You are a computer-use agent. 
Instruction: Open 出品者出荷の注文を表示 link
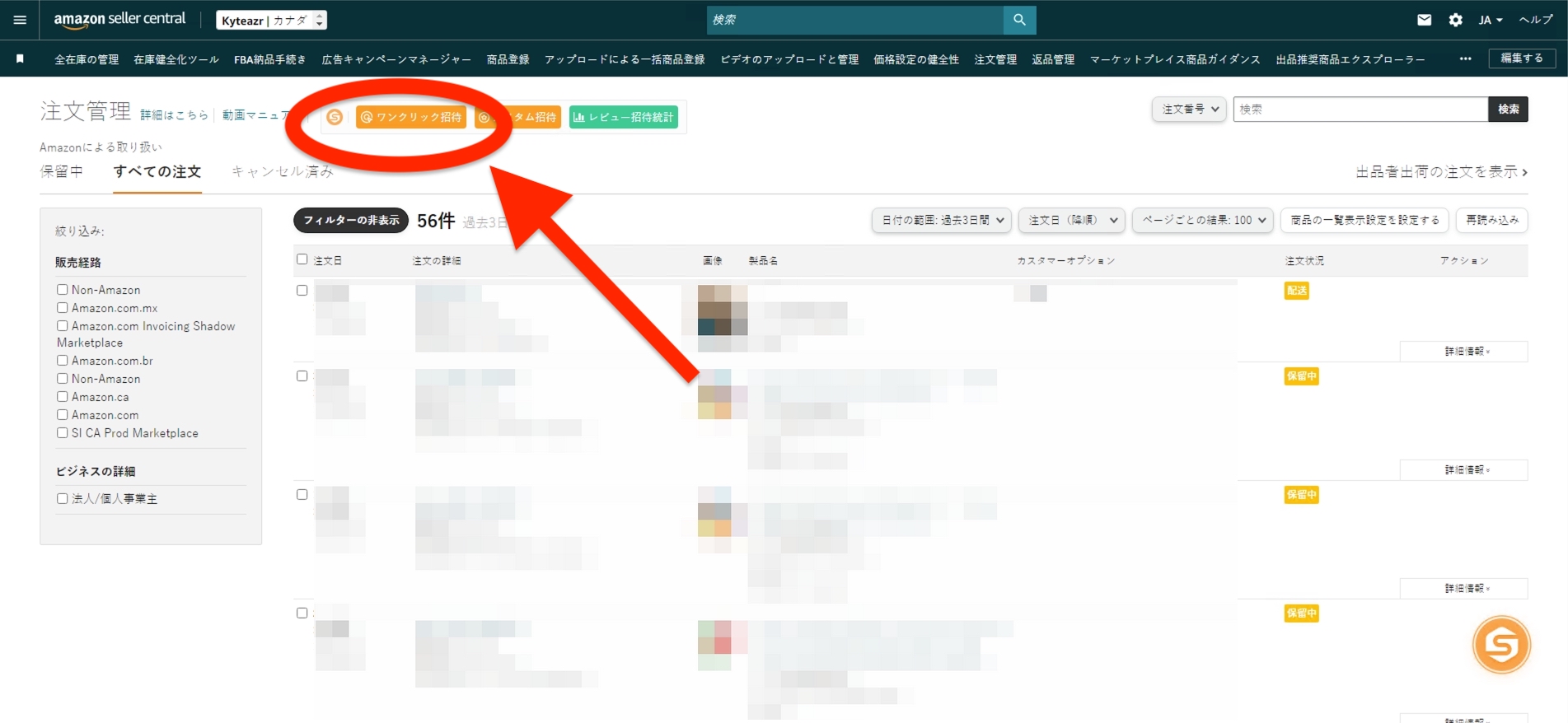(1442, 172)
